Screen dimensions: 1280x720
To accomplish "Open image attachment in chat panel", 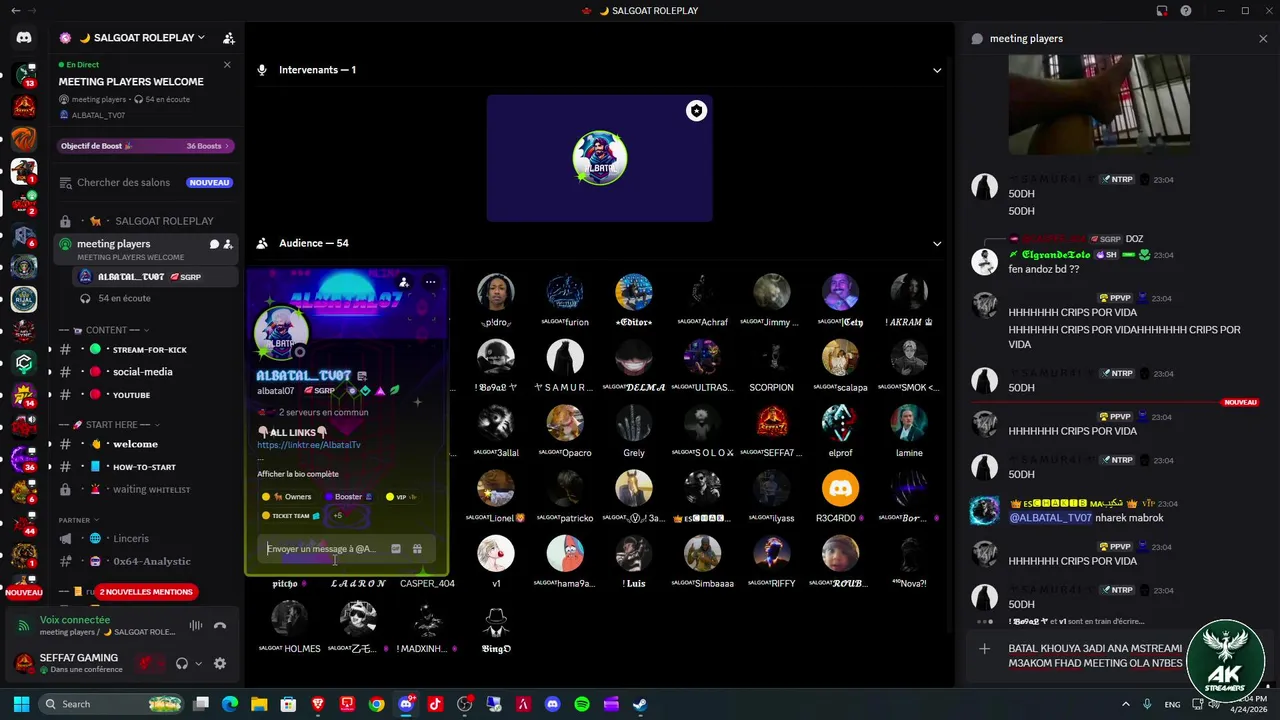I will 1099,105.
